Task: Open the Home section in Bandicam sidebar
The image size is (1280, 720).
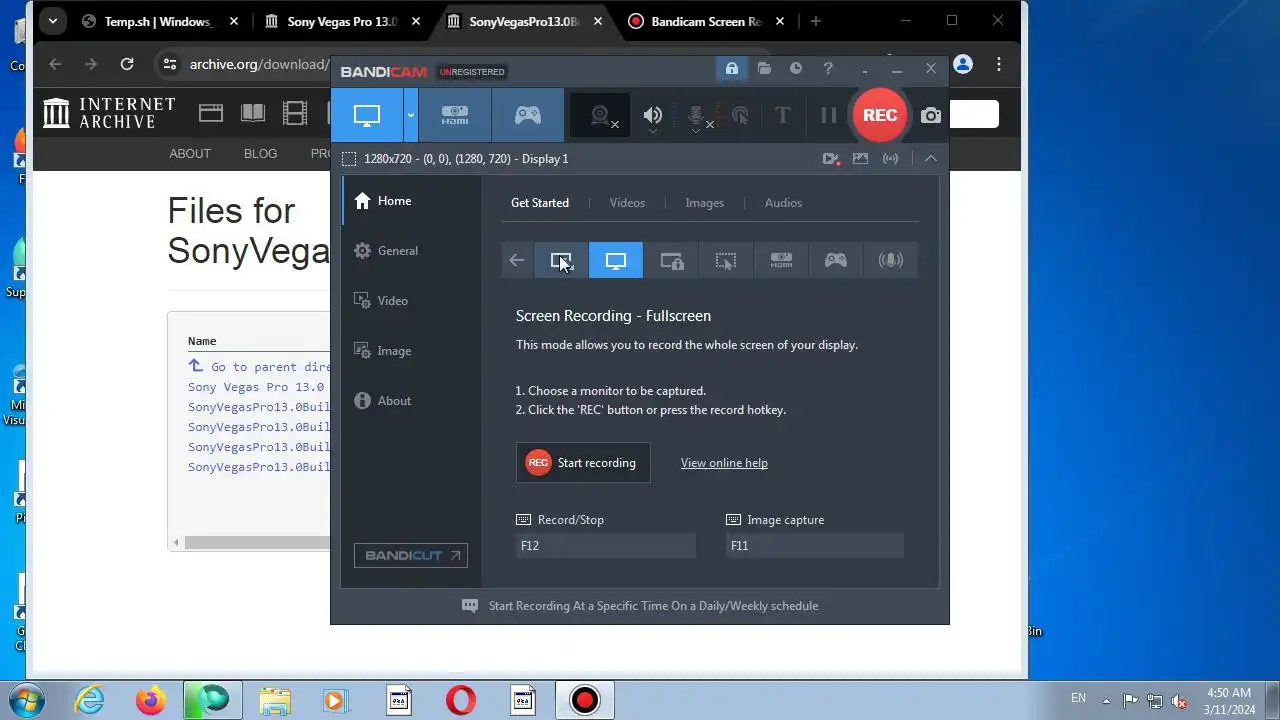Action: [412, 201]
